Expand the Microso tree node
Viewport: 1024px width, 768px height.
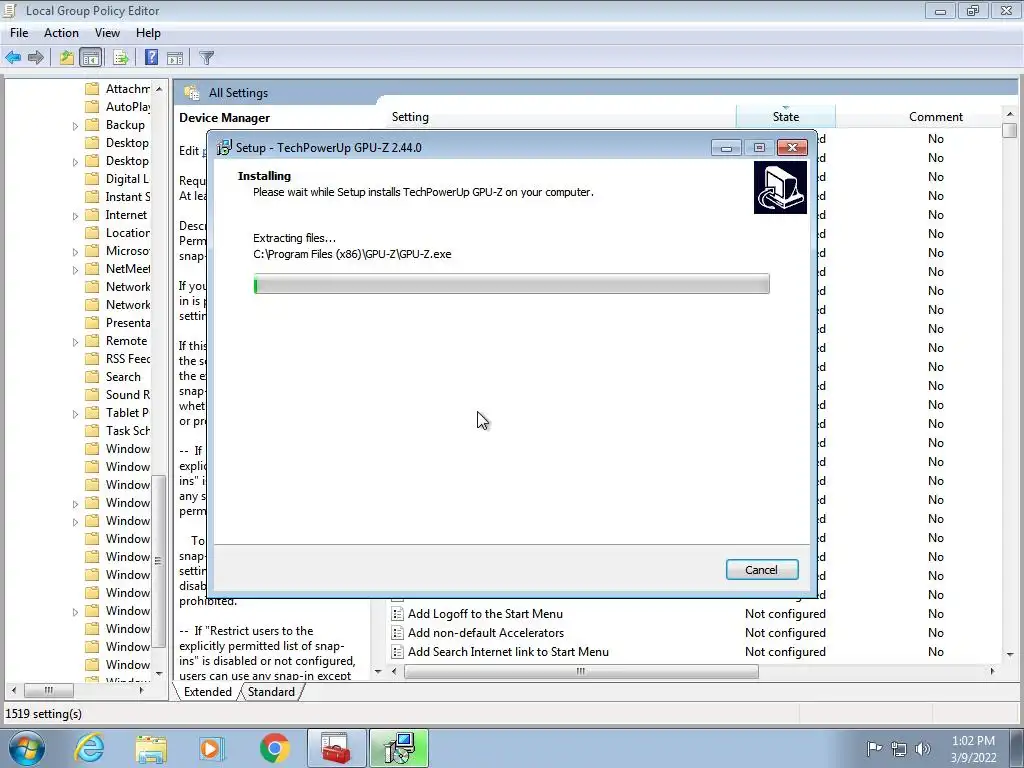coord(75,251)
